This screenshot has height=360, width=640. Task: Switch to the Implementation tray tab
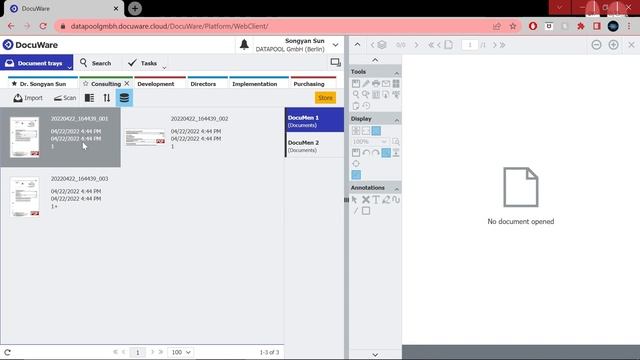[x=259, y=83]
